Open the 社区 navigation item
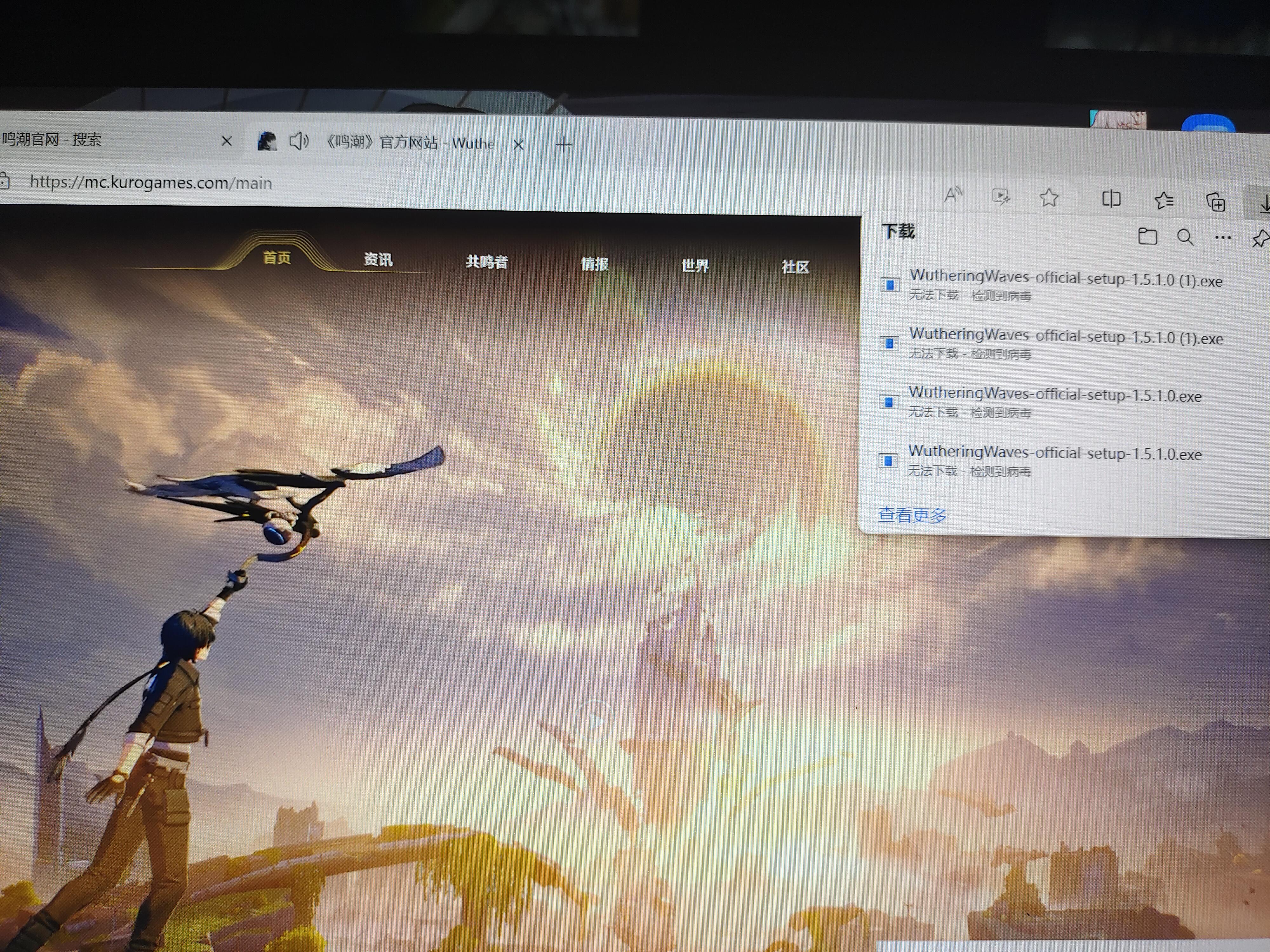1270x952 pixels. pyautogui.click(x=795, y=267)
